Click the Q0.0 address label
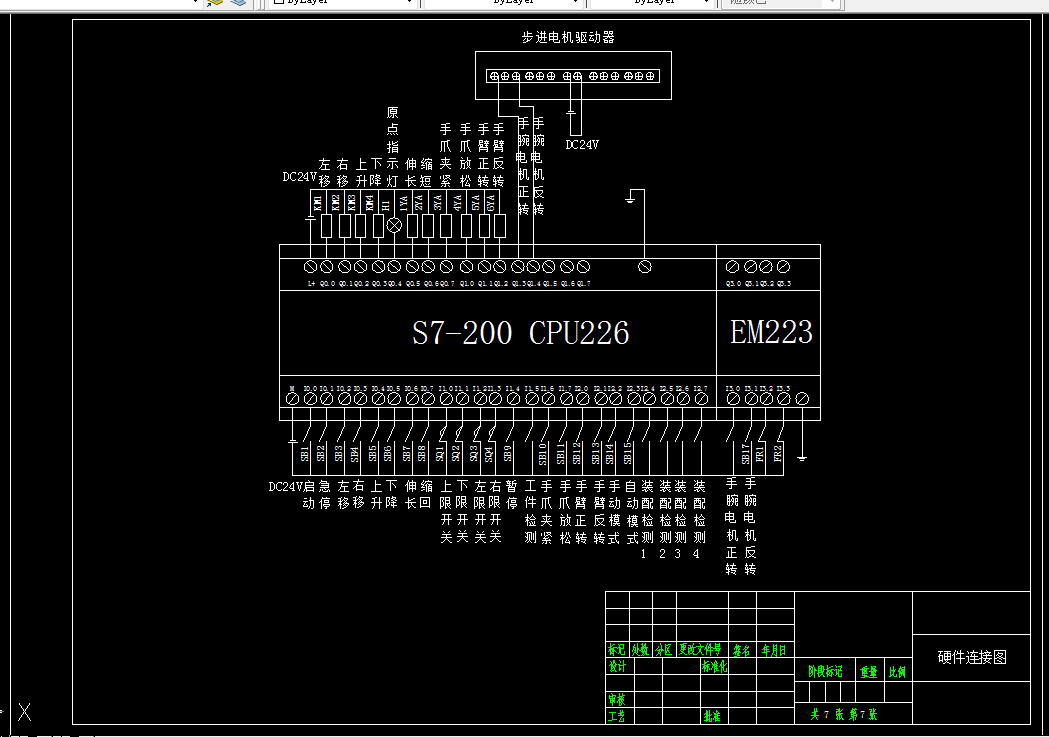The width and height of the screenshot is (1049, 737). click(328, 284)
